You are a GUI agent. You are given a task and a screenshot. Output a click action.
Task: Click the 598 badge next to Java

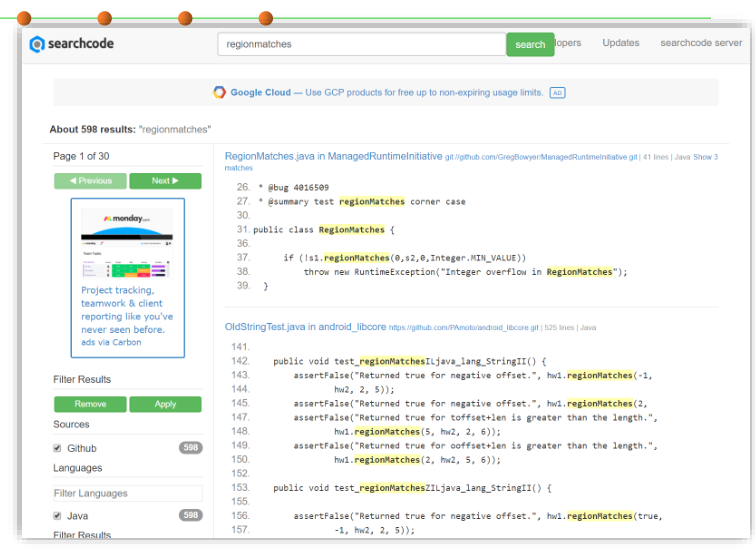click(x=190, y=515)
